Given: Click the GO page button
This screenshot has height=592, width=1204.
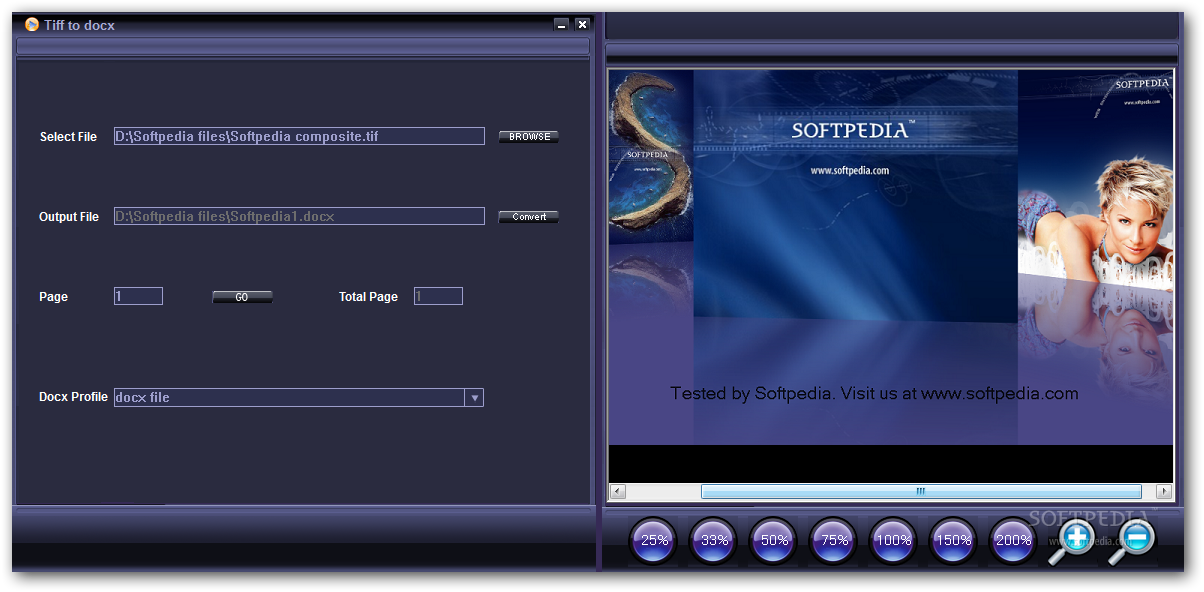Looking at the screenshot, I should tap(242, 297).
